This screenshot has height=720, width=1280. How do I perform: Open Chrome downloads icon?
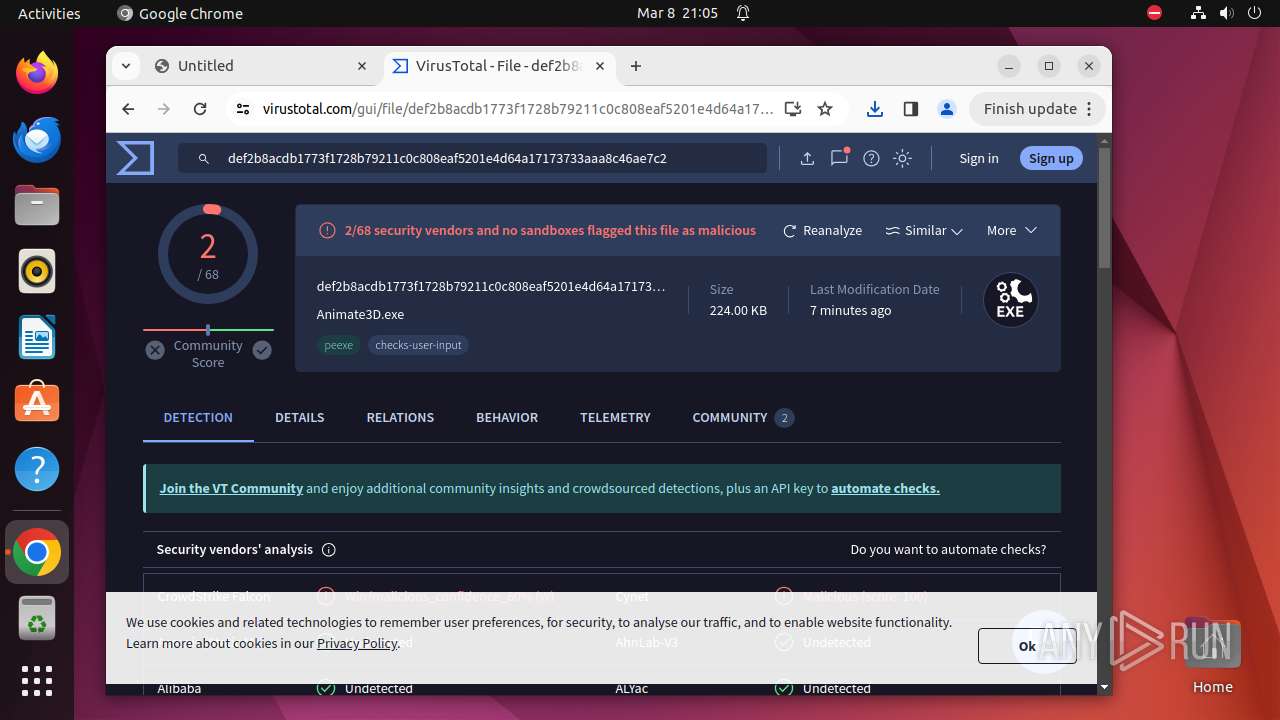click(875, 109)
